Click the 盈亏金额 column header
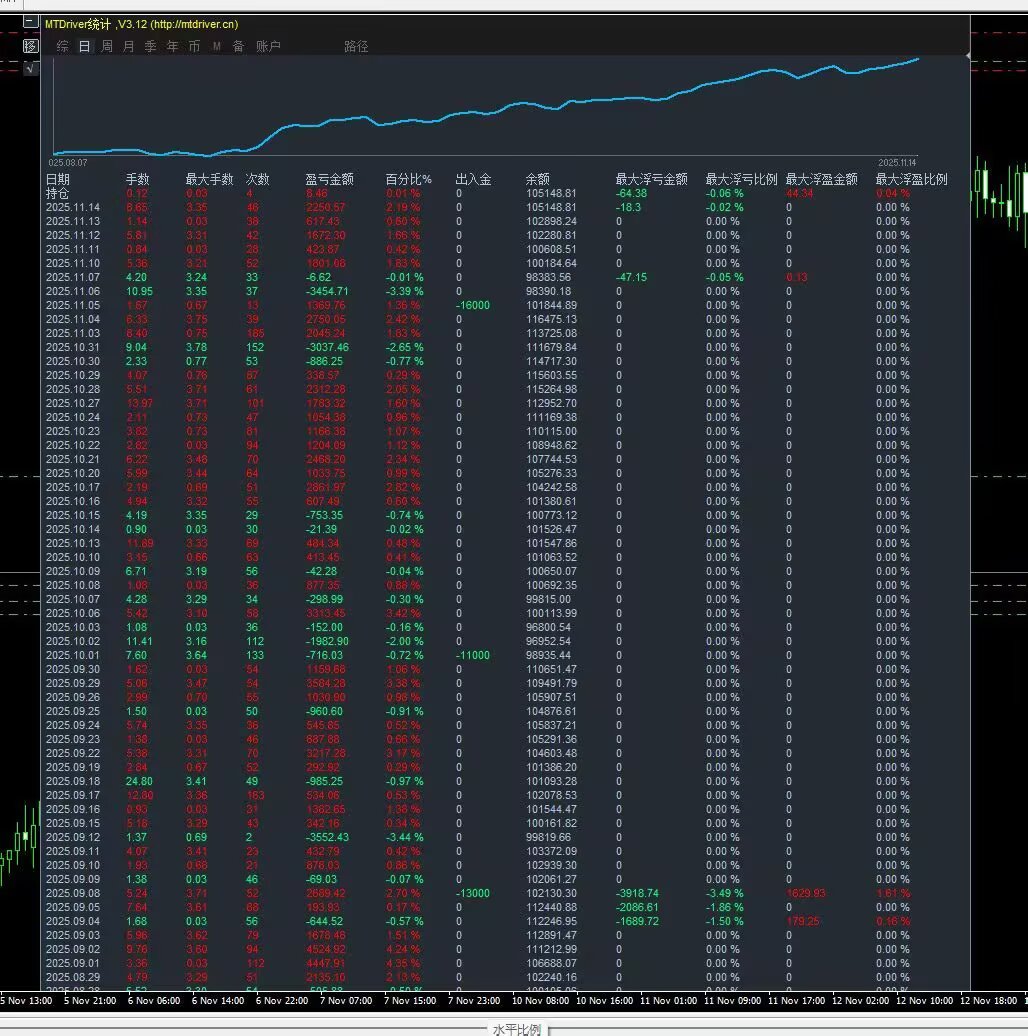This screenshot has height=1036, width=1028. click(330, 179)
